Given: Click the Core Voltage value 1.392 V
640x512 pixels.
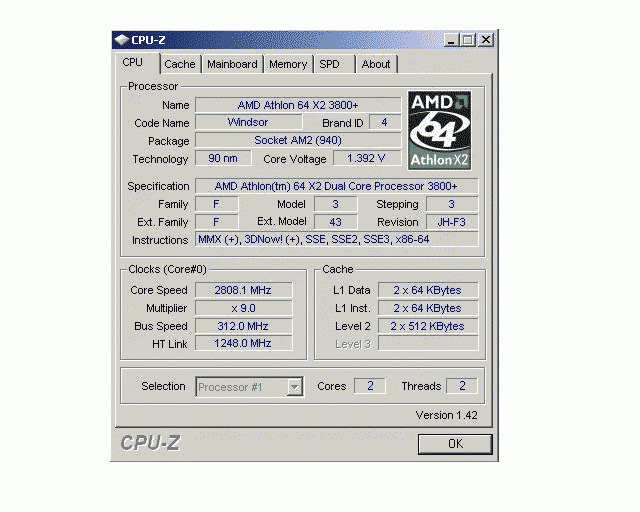Looking at the screenshot, I should tap(367, 158).
